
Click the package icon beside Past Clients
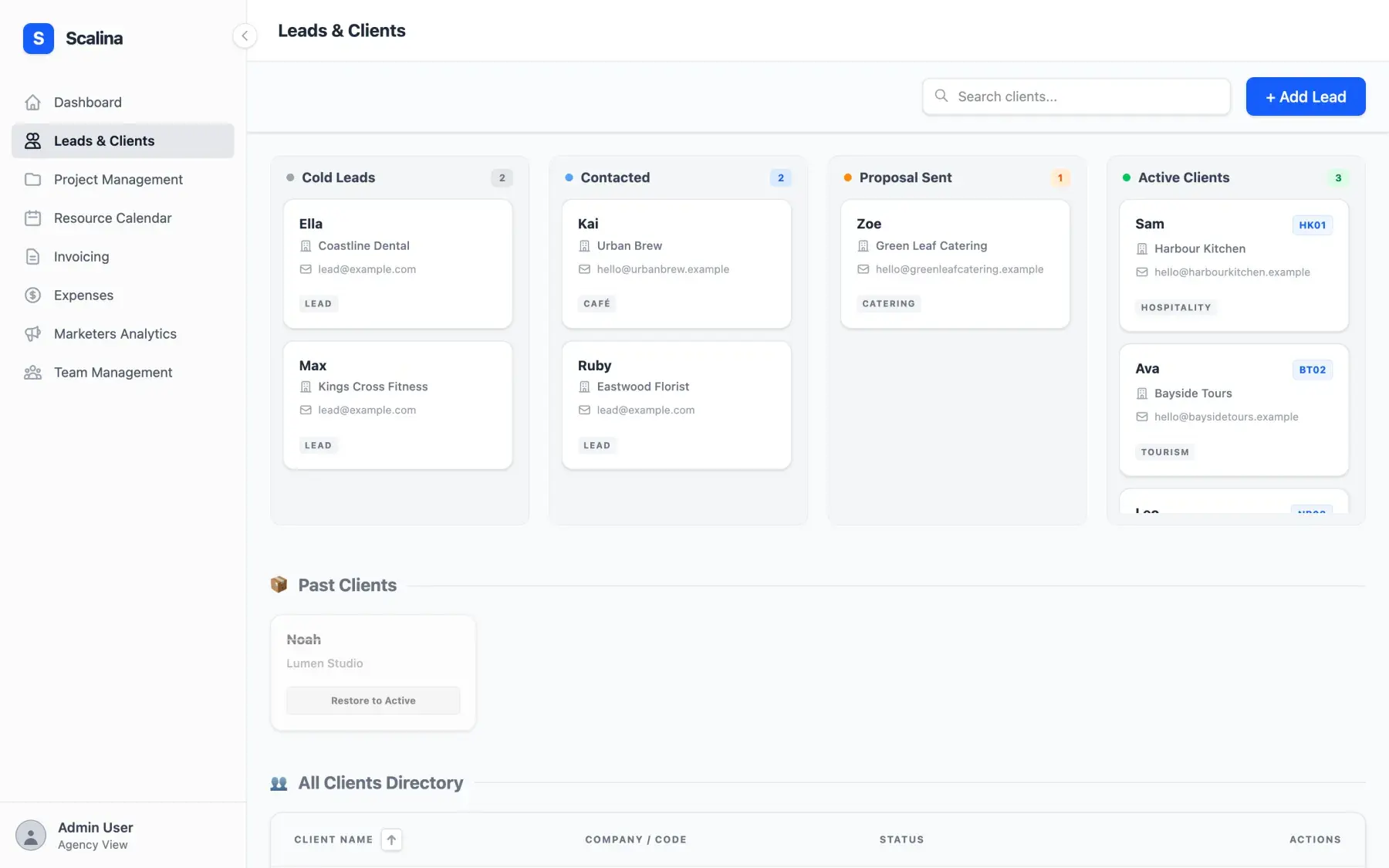click(x=279, y=585)
